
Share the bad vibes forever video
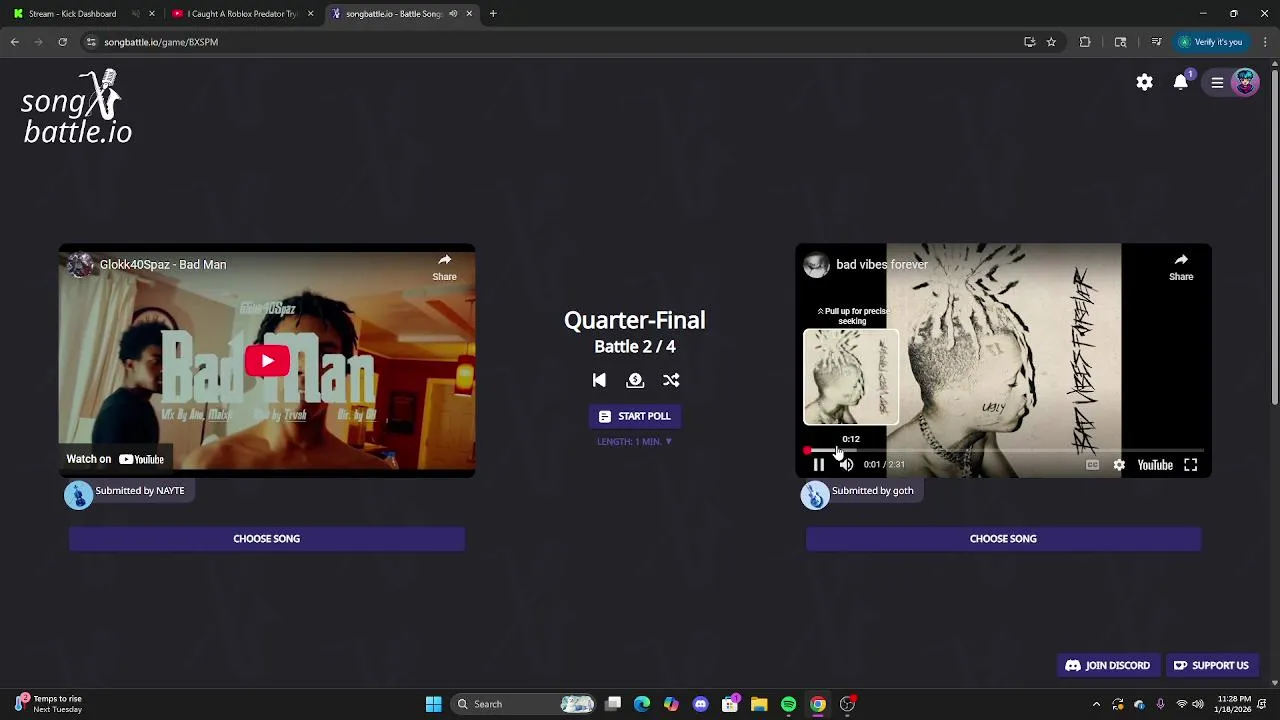coord(1181,267)
